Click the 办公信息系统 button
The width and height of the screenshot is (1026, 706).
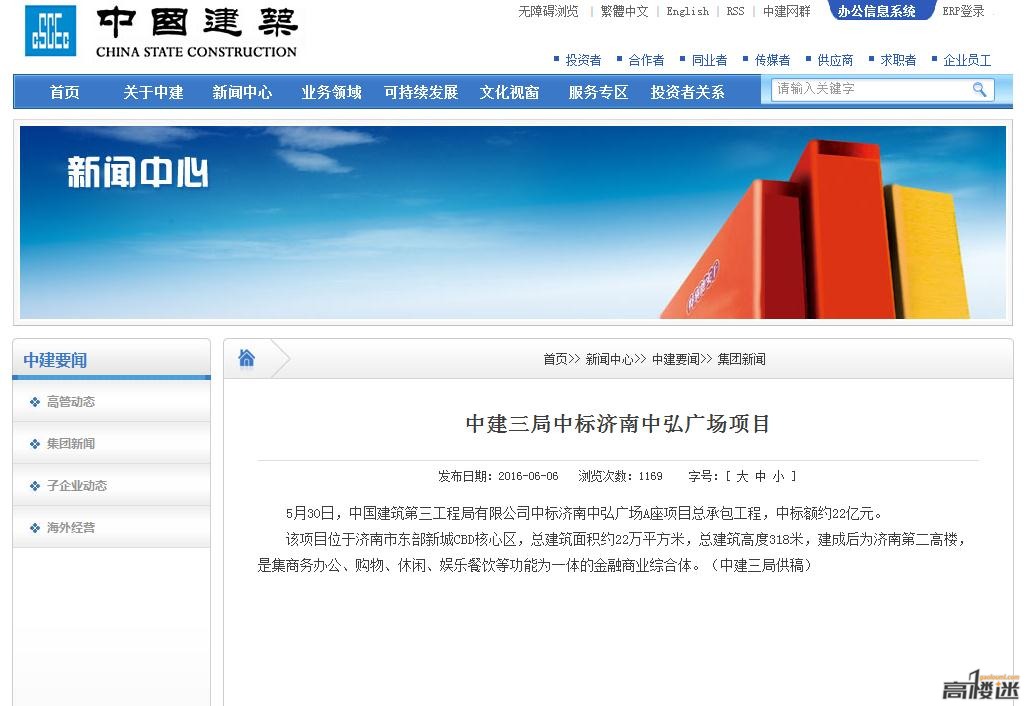(881, 10)
